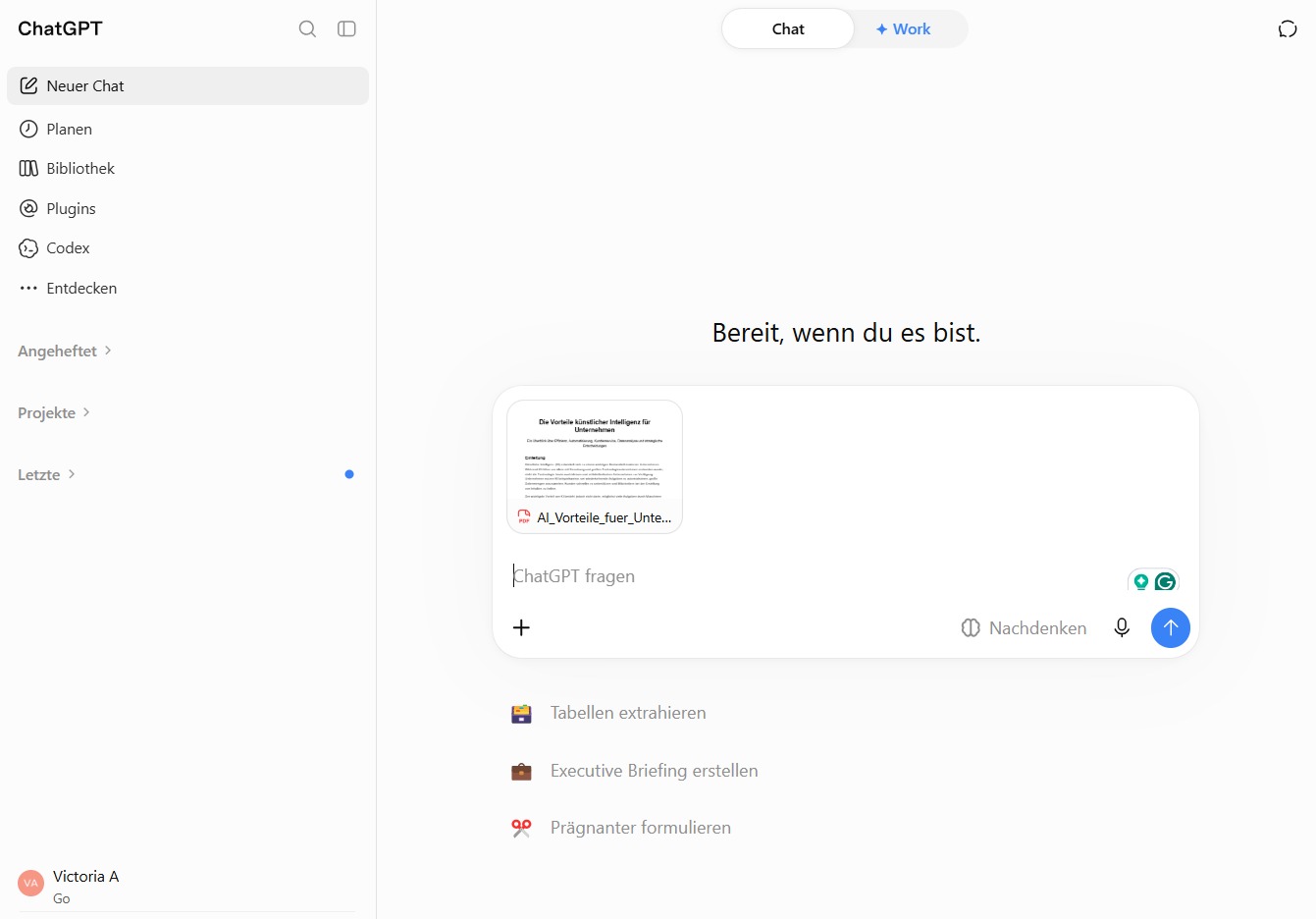Switch to the Chat tab
The image size is (1316, 919).
point(788,28)
